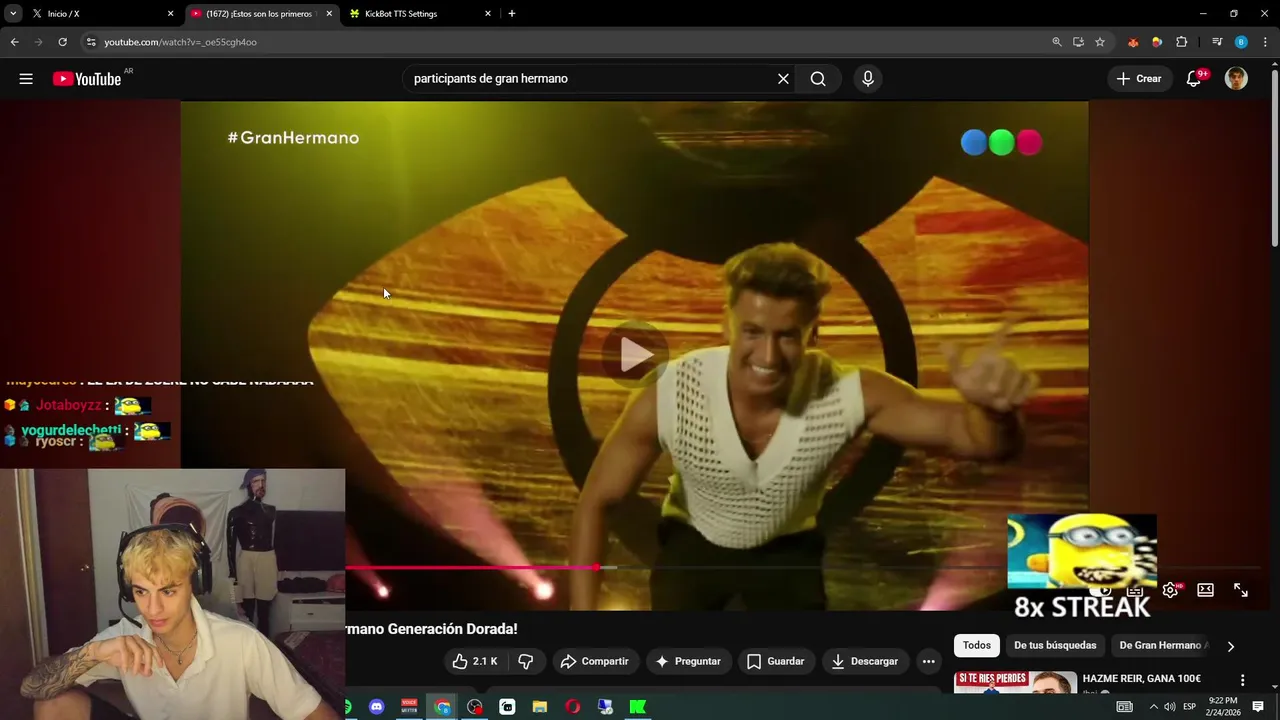1280x720 pixels.
Task: Save video with Guardar
Action: [x=776, y=661]
